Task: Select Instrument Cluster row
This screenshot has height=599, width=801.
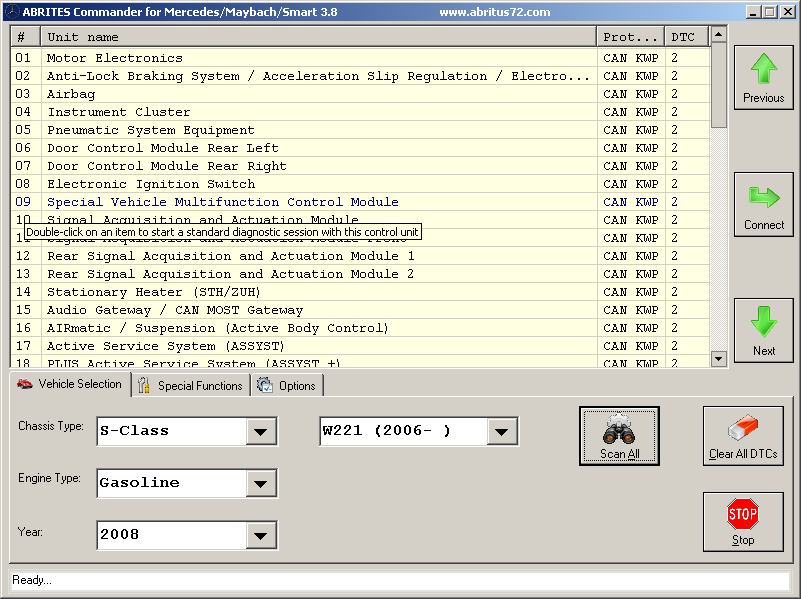Action: [x=360, y=112]
